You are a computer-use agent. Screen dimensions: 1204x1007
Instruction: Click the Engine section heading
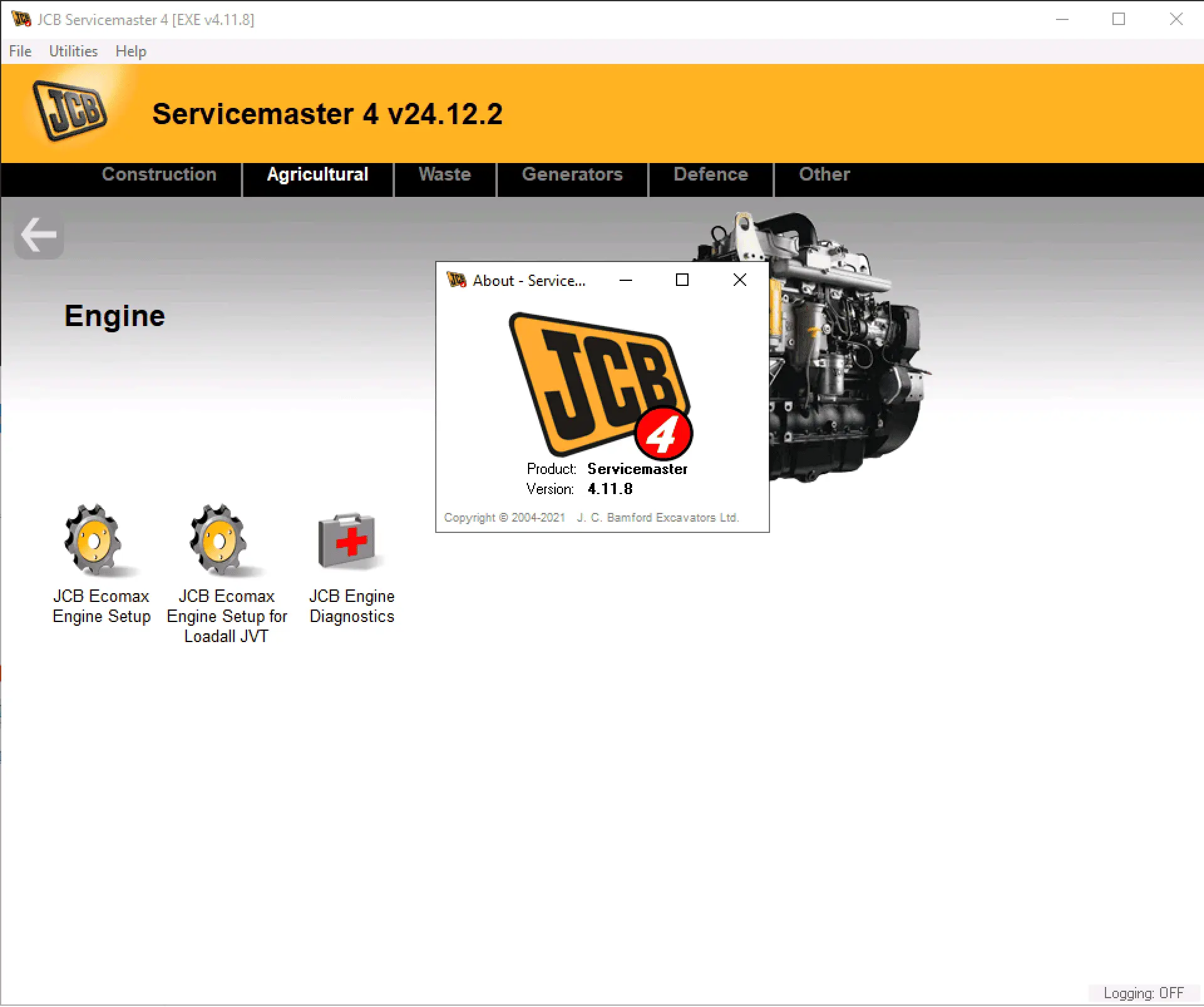(x=115, y=316)
